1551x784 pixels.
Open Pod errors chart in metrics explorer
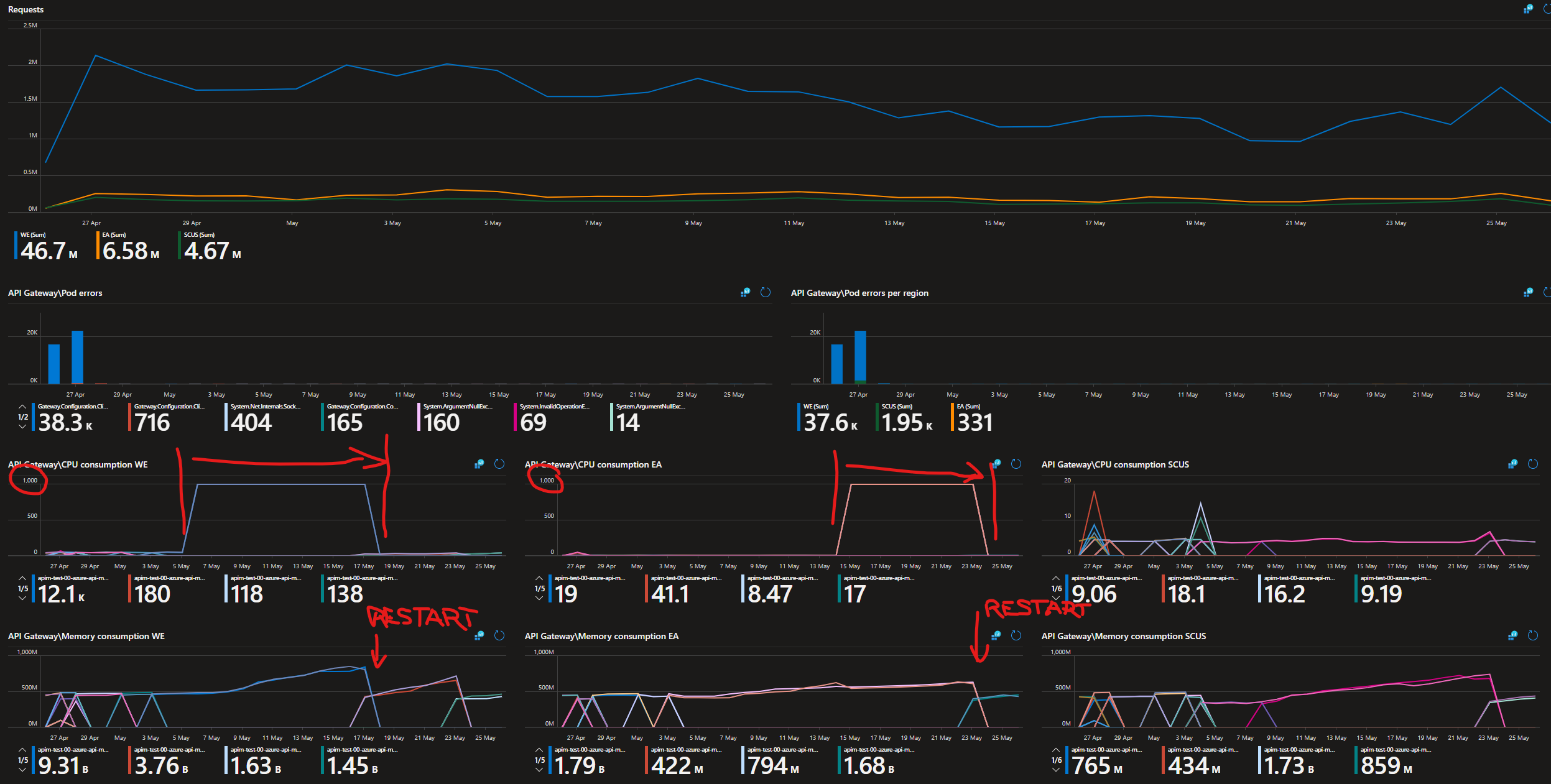click(x=745, y=292)
